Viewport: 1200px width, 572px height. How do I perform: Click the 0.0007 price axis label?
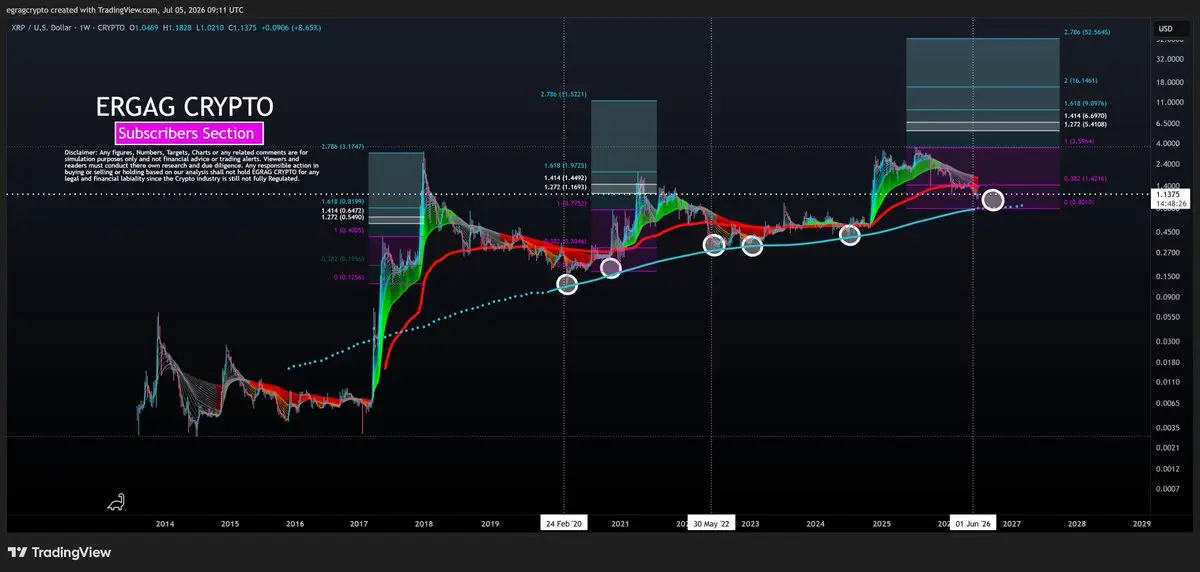tap(1170, 489)
